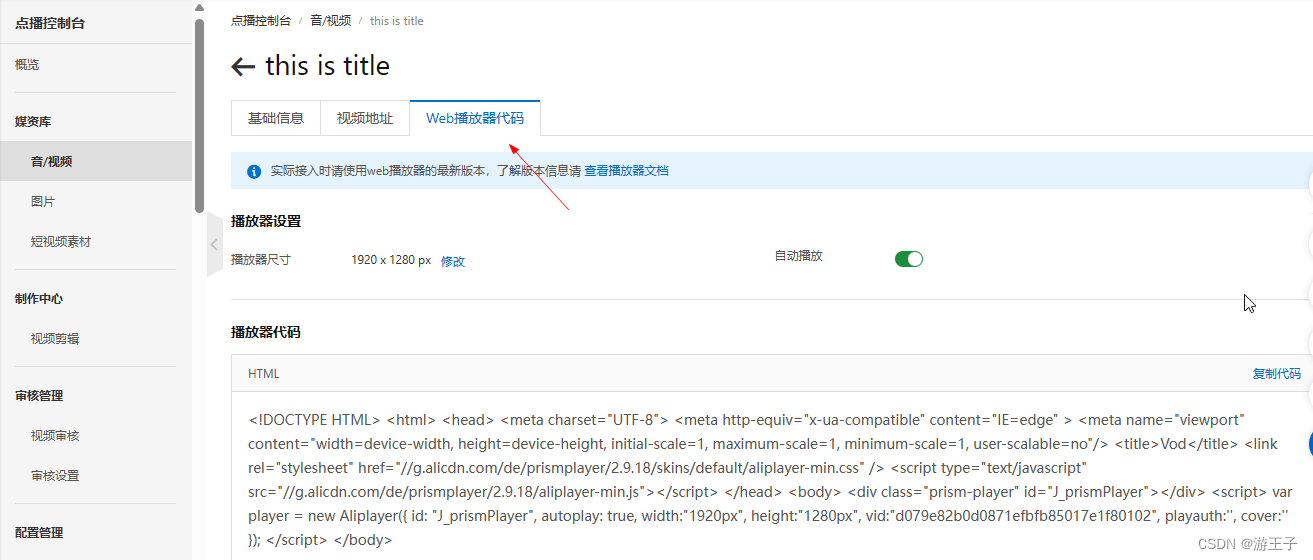Click the 配置管理 section header
The width and height of the screenshot is (1313, 560).
point(39,532)
